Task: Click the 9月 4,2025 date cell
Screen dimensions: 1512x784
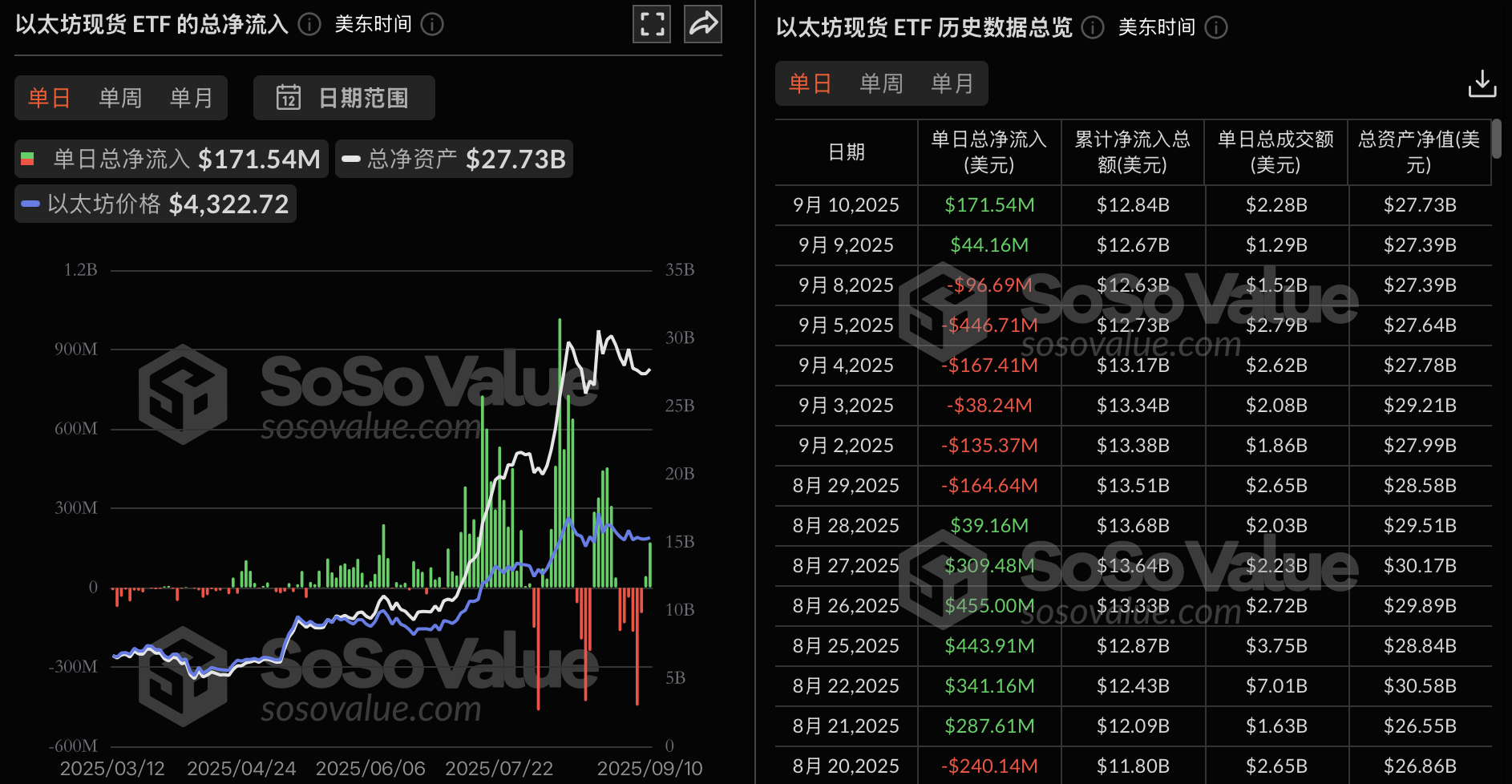Action: [847, 366]
